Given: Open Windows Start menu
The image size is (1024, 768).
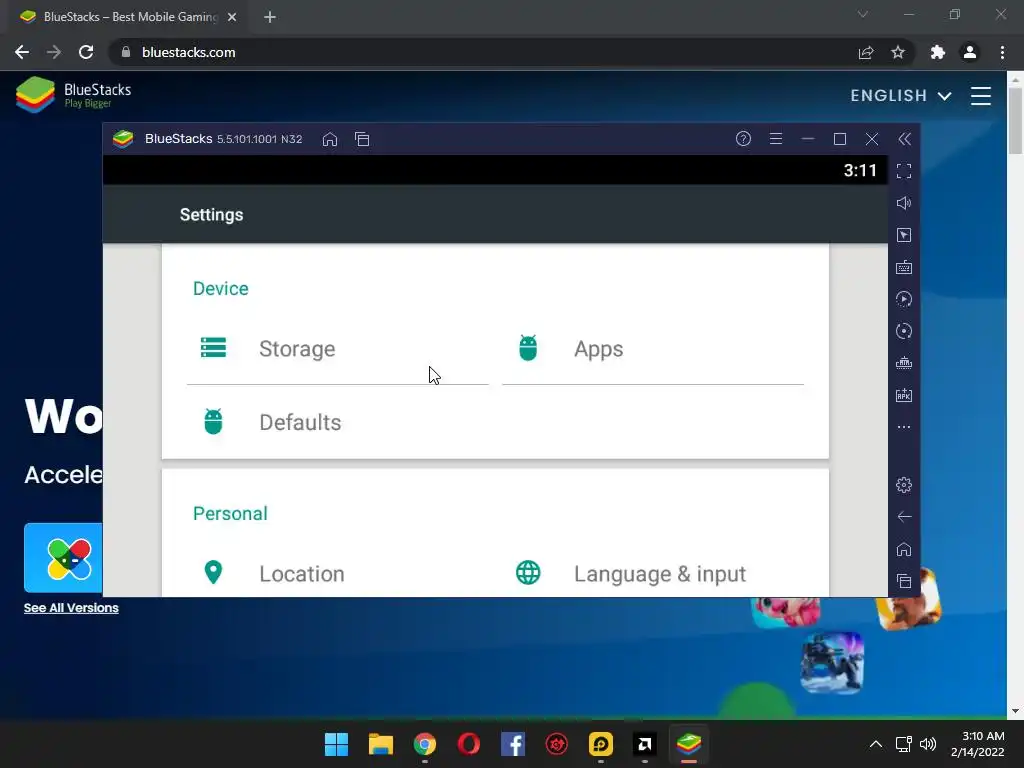Looking at the screenshot, I should tap(336, 744).
